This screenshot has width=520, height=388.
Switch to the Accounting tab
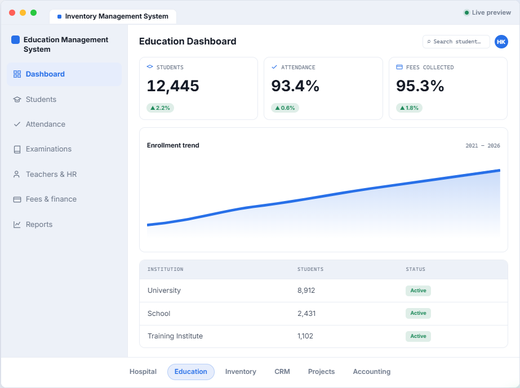372,371
